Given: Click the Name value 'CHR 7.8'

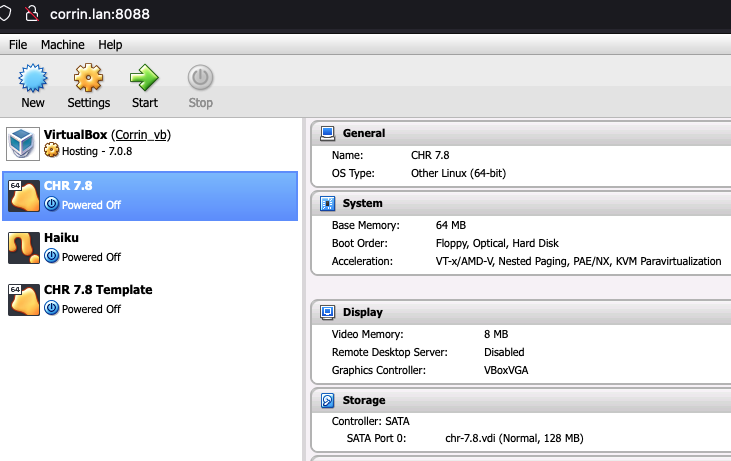Looking at the screenshot, I should click(x=430, y=155).
